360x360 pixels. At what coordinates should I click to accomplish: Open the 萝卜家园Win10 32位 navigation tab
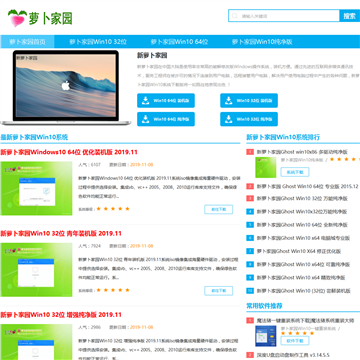[98, 42]
